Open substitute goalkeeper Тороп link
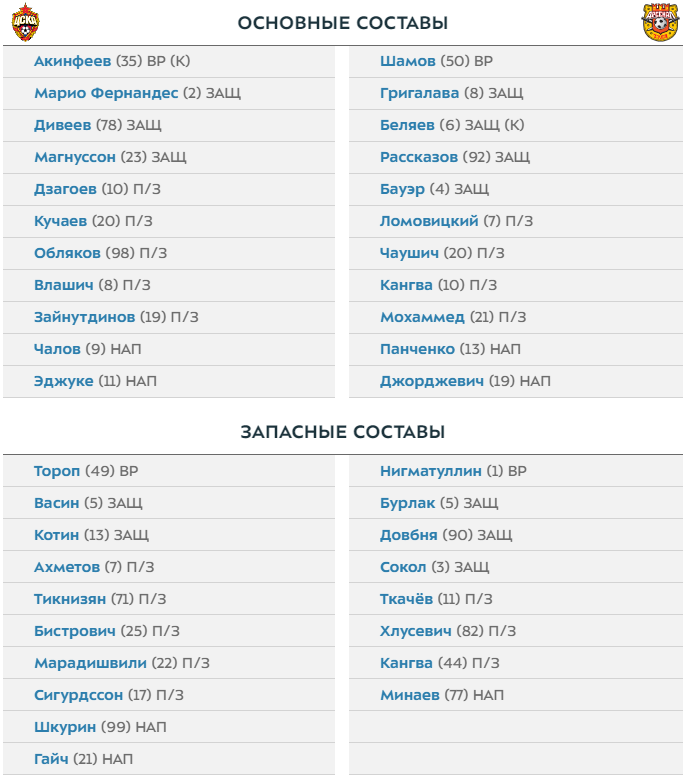This screenshot has width=687, height=776. (x=57, y=471)
